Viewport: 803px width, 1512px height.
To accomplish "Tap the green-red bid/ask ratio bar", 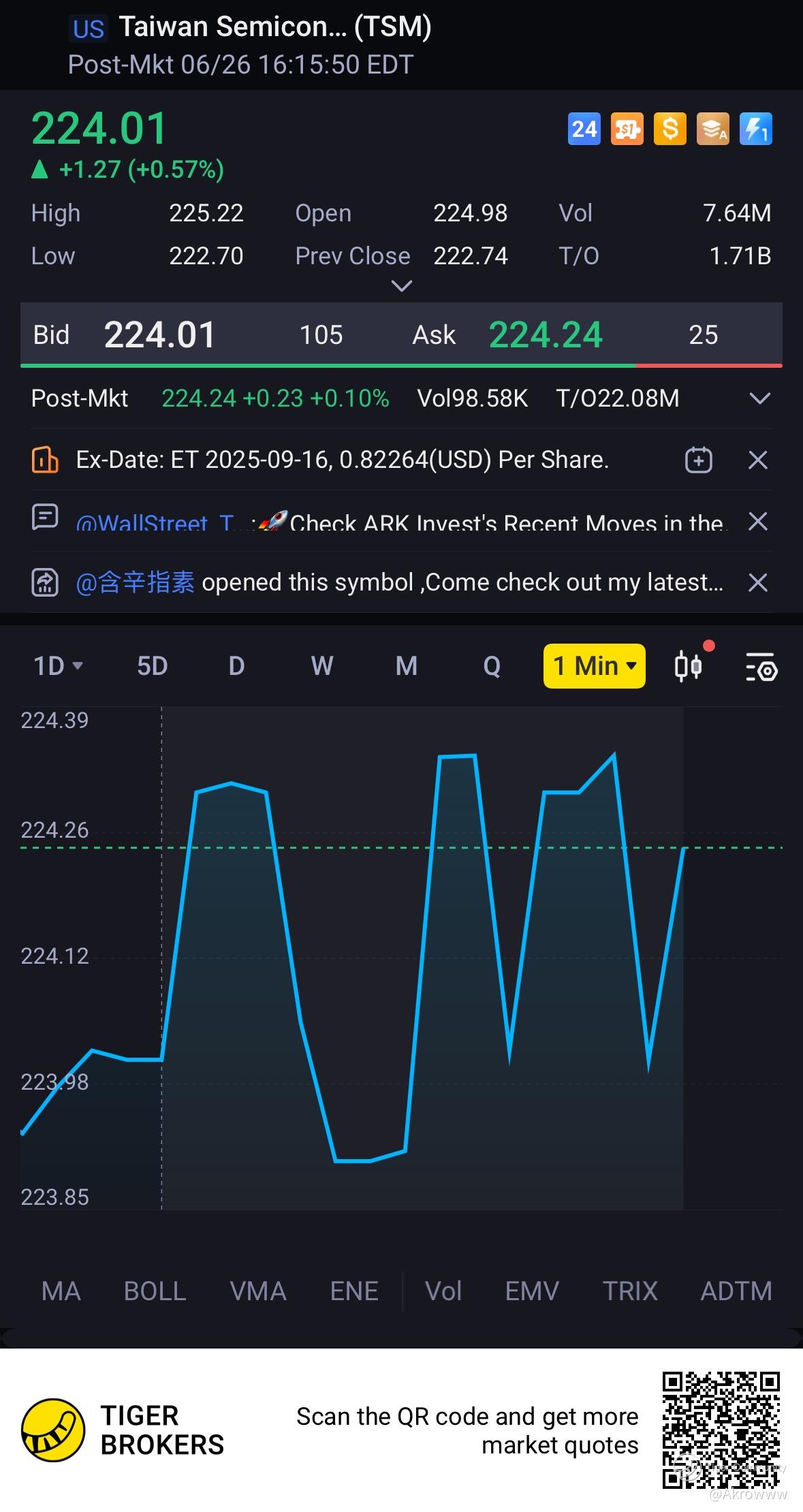I will [401, 366].
